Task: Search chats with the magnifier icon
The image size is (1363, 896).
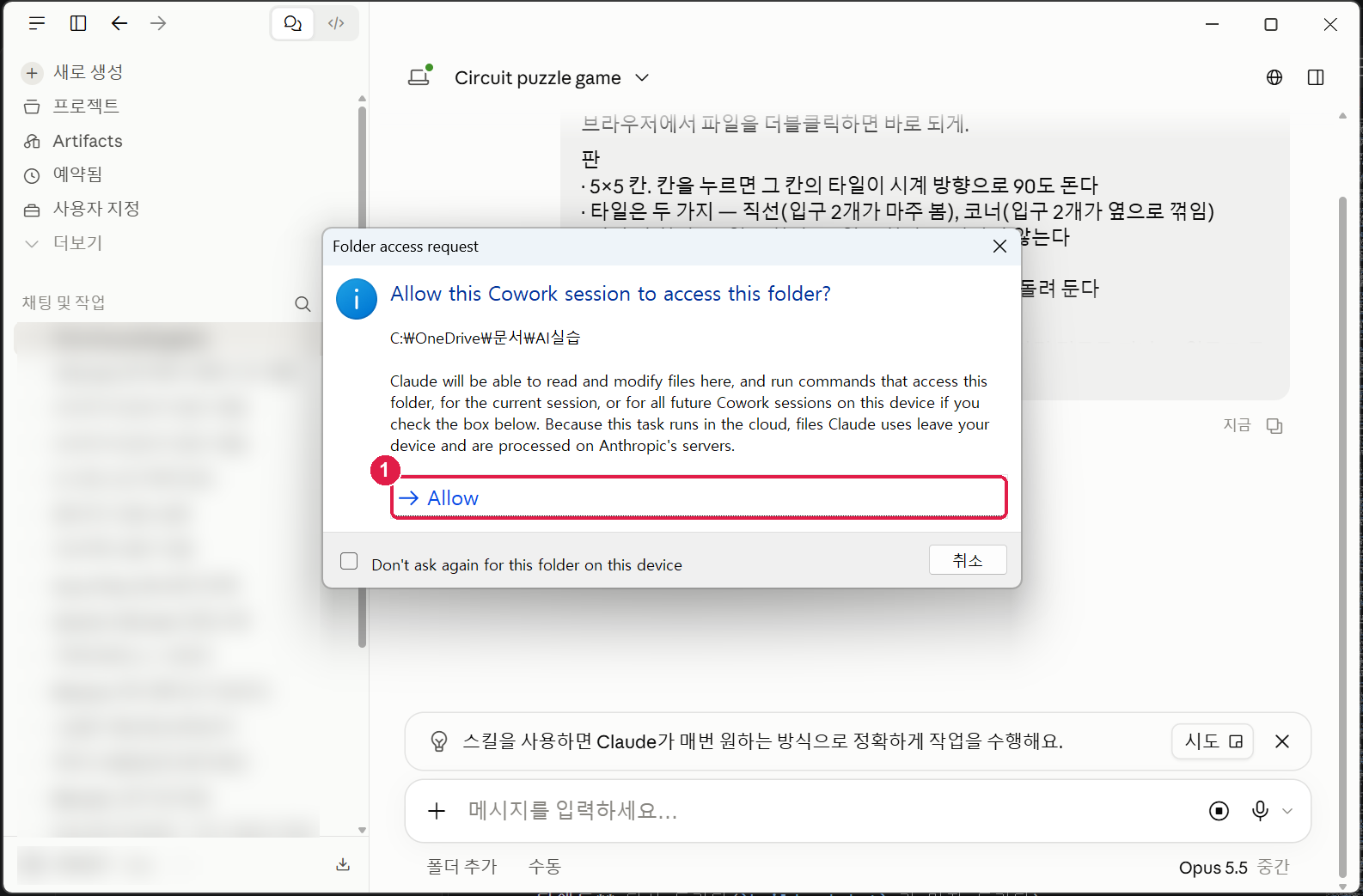Action: [303, 303]
